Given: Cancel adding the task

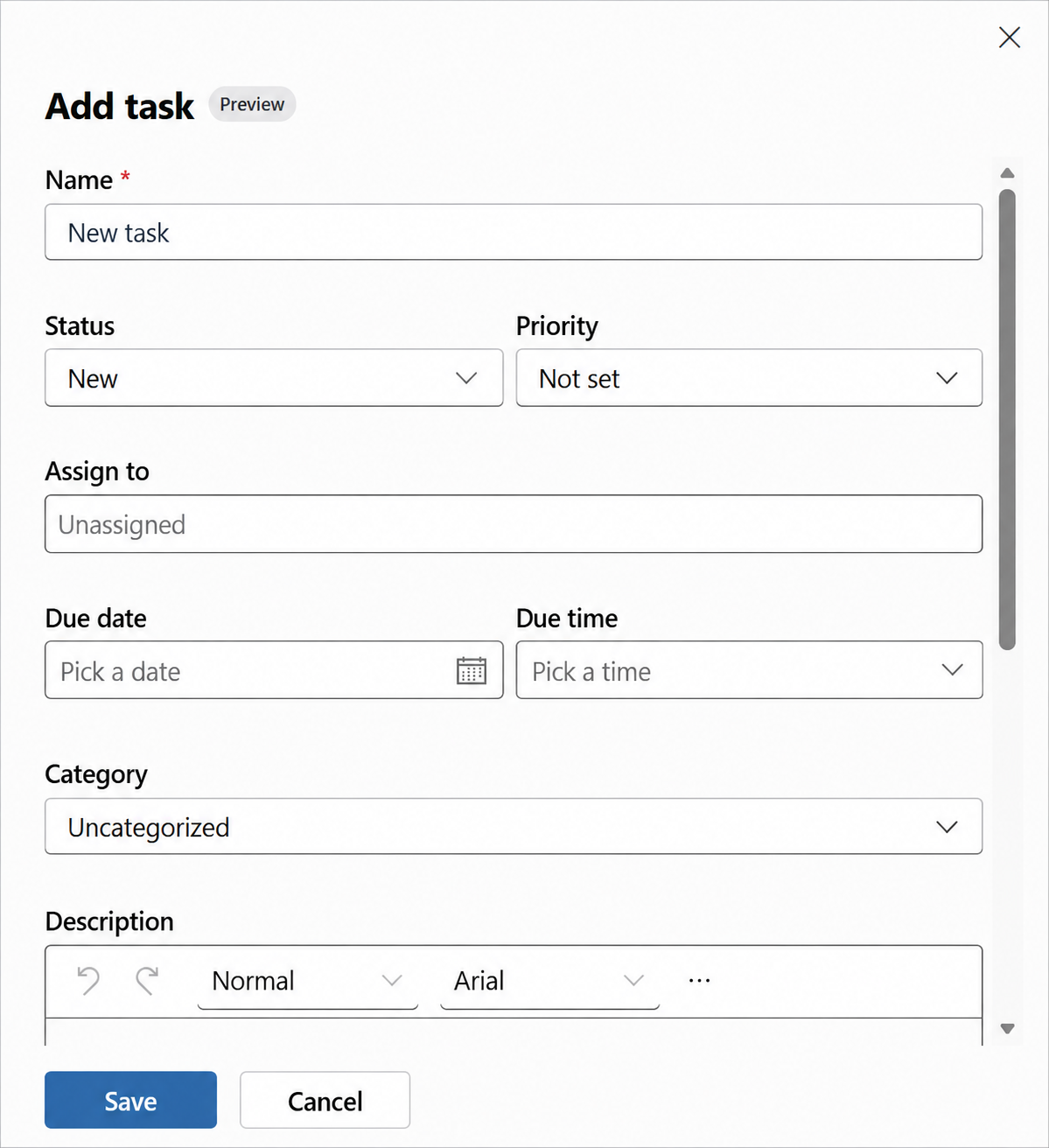Looking at the screenshot, I should point(325,1100).
